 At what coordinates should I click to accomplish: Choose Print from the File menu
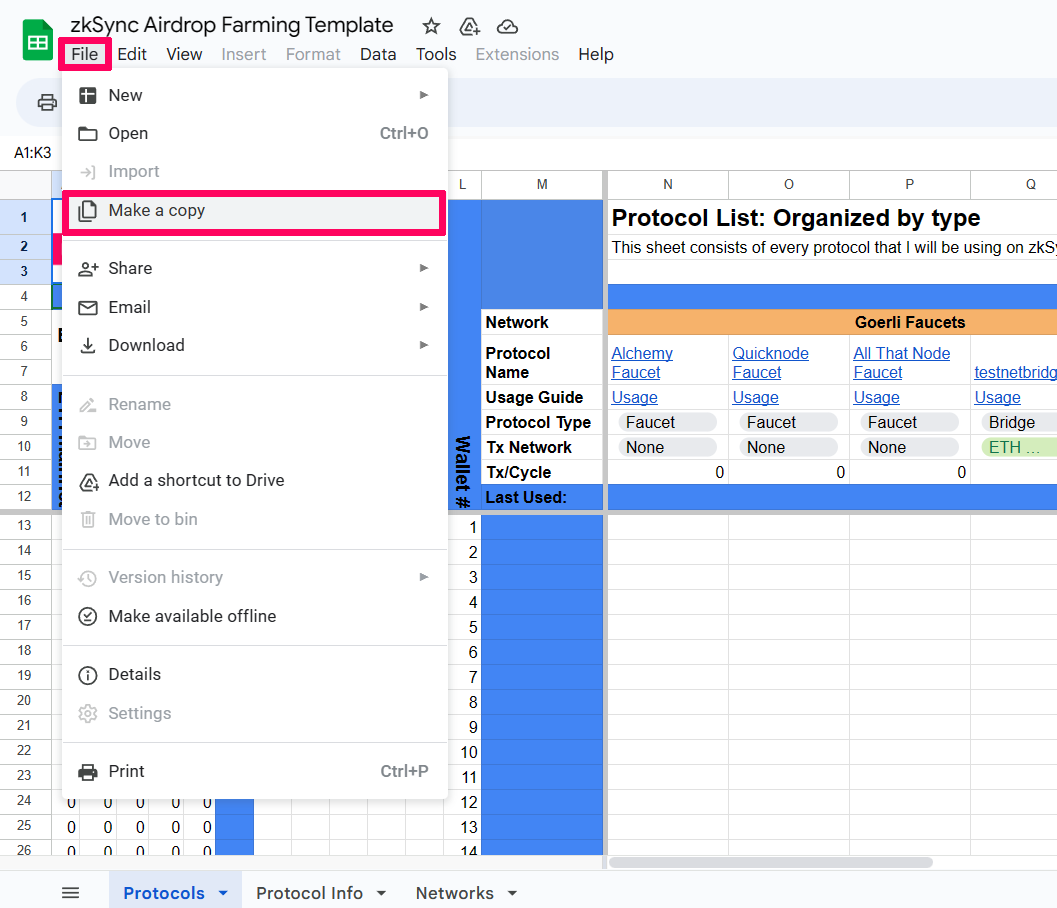click(x=255, y=771)
